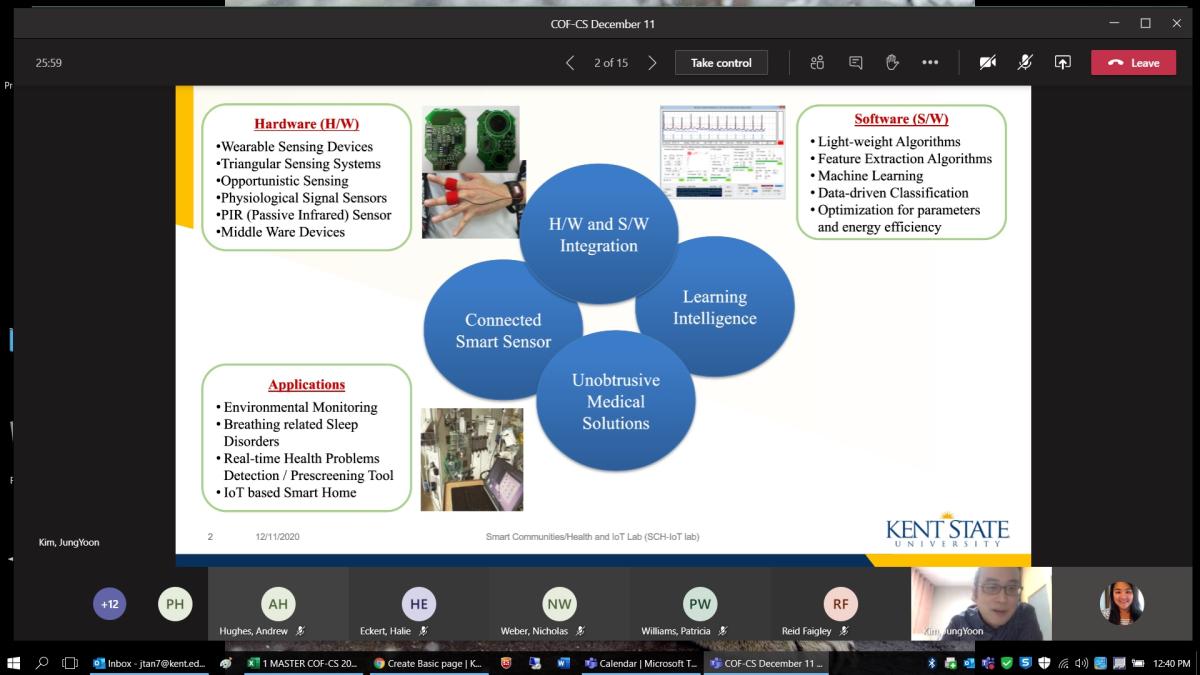The image size is (1200, 675).
Task: Select Patricia Williams' participant avatar
Action: 700,604
